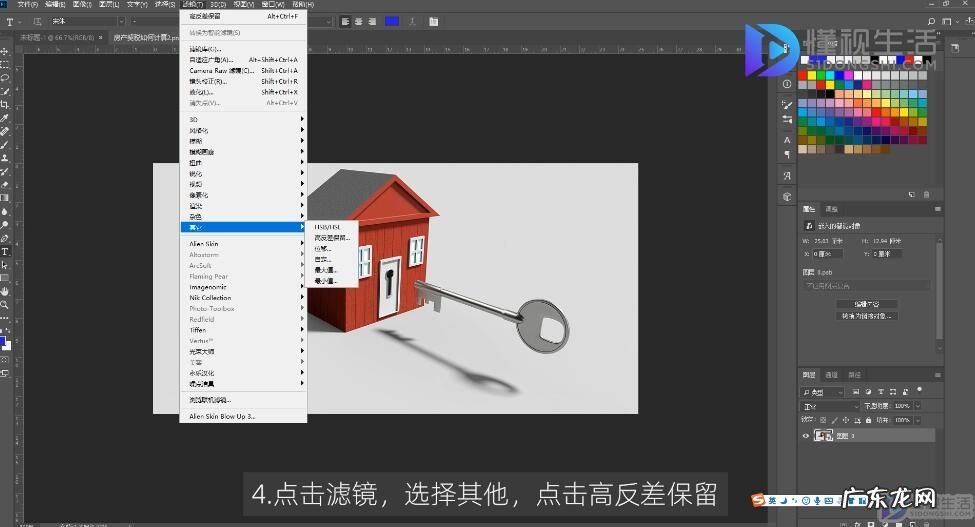Select the Blur tool
975x527 pixels.
click(x=4, y=211)
